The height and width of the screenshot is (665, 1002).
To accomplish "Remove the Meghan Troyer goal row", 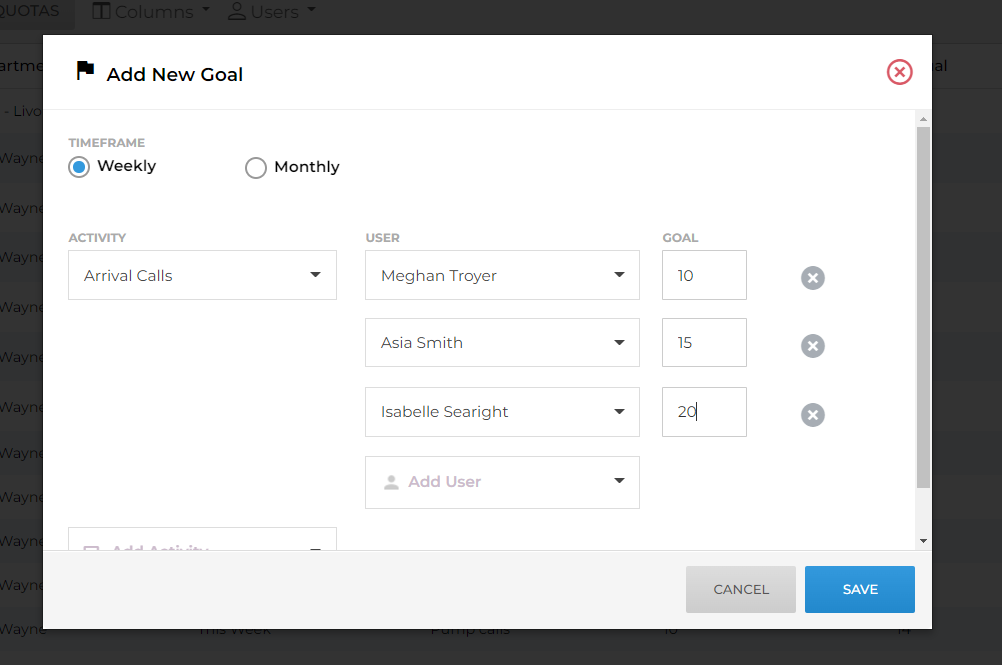I will [x=813, y=278].
